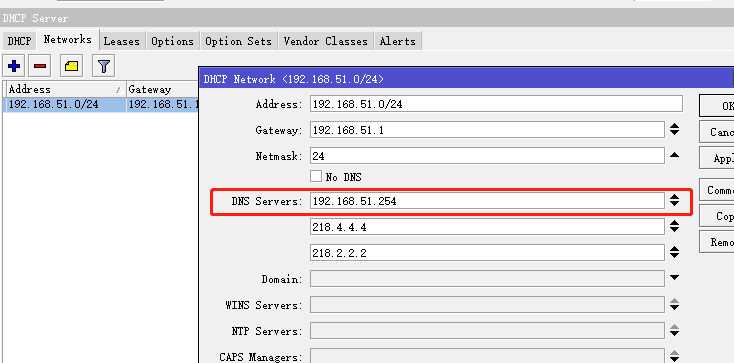Click the Netmask input field
The width and height of the screenshot is (734, 363).
point(487,156)
